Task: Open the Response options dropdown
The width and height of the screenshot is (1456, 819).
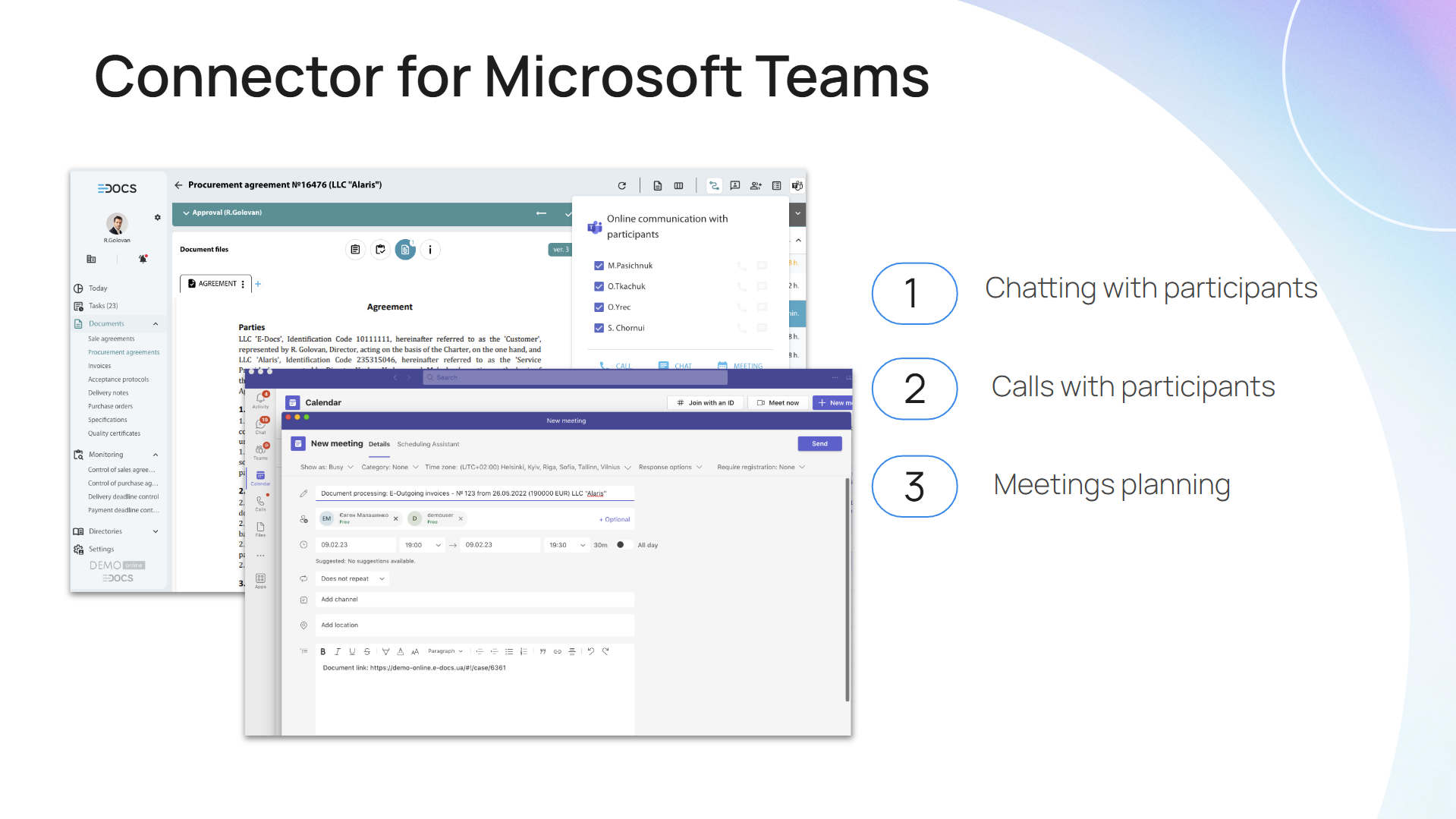Action: coord(671,468)
